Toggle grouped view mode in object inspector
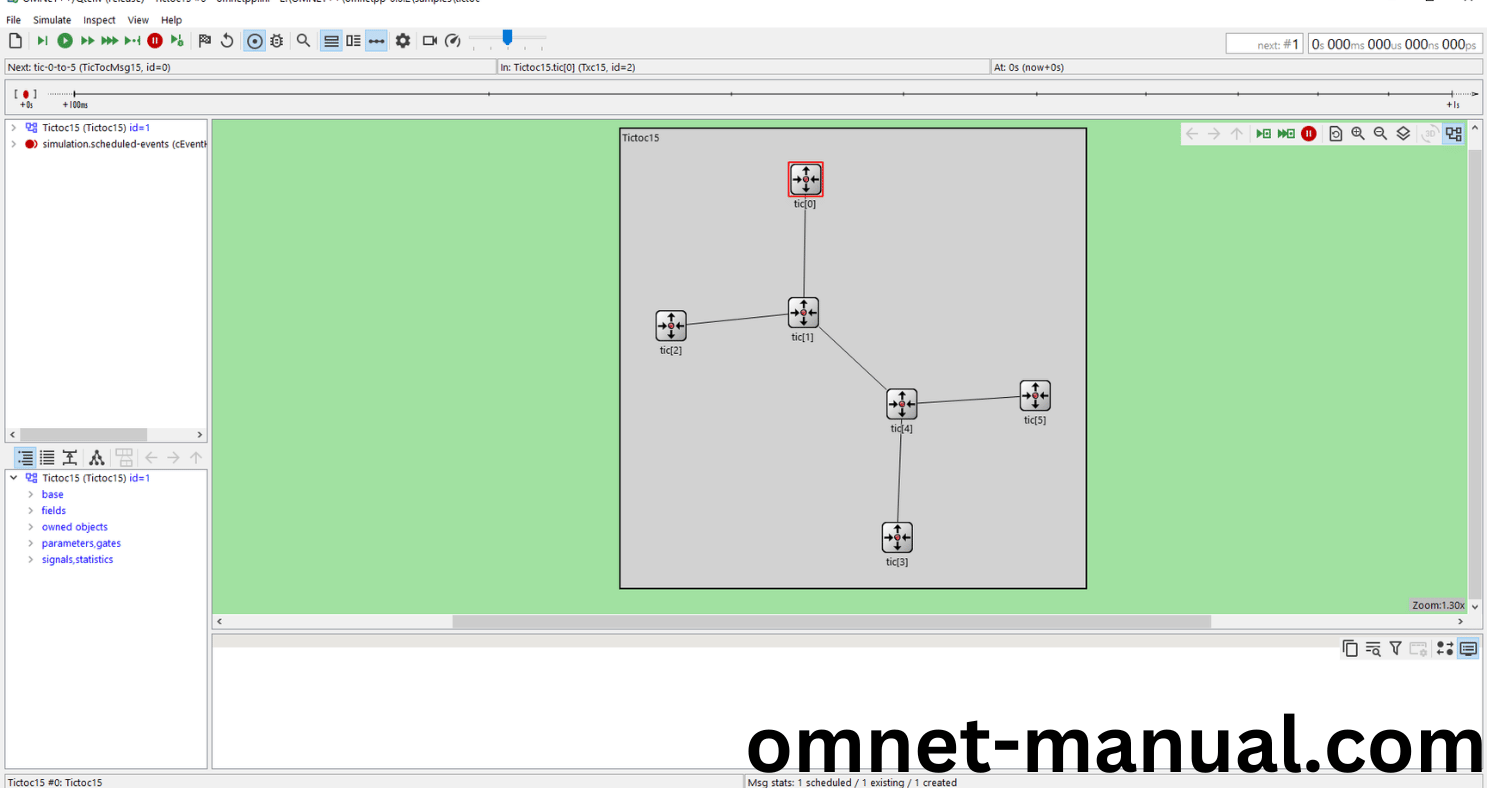The width and height of the screenshot is (1487, 788). 24,458
